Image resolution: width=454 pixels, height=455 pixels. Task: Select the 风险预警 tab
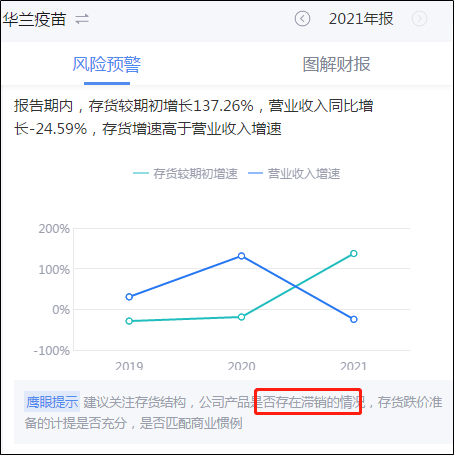107,64
